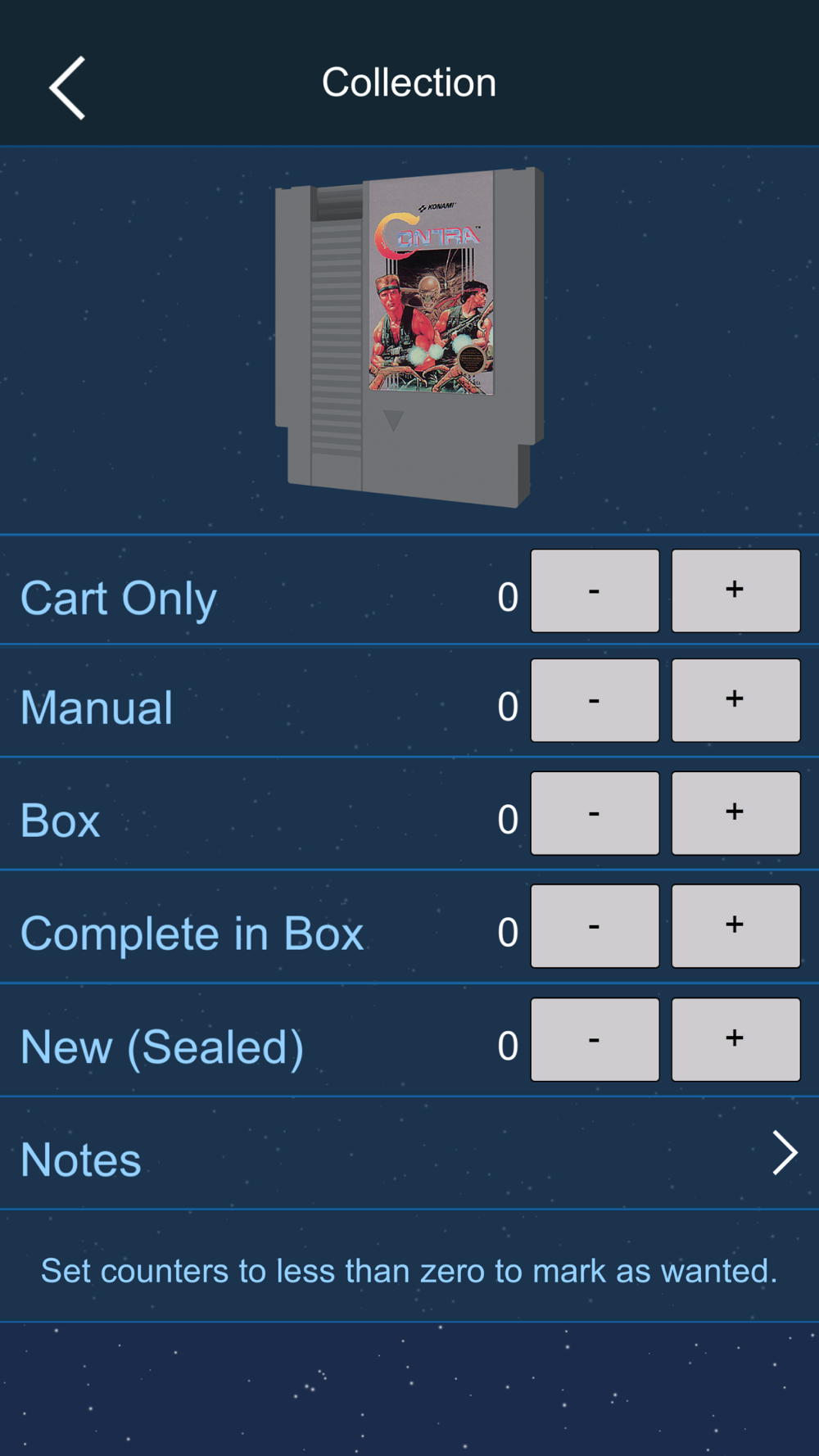Tap the Collection header title
This screenshot has width=819, height=1456.
[x=409, y=83]
